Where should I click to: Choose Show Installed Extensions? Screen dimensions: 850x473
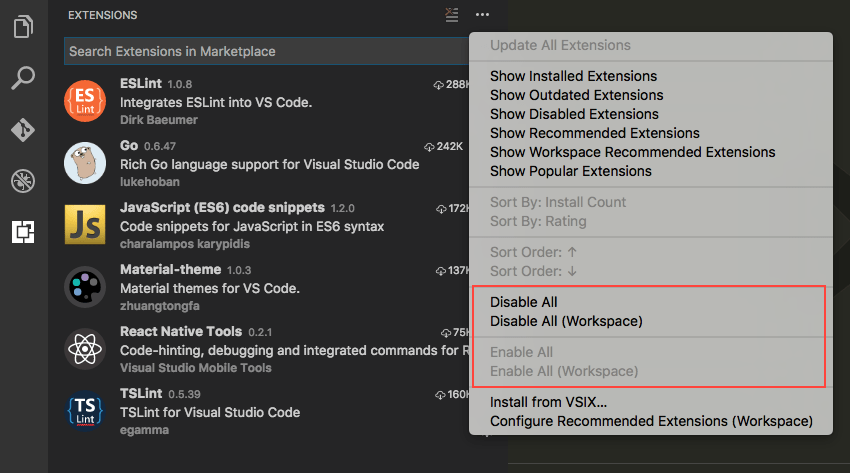(x=573, y=76)
